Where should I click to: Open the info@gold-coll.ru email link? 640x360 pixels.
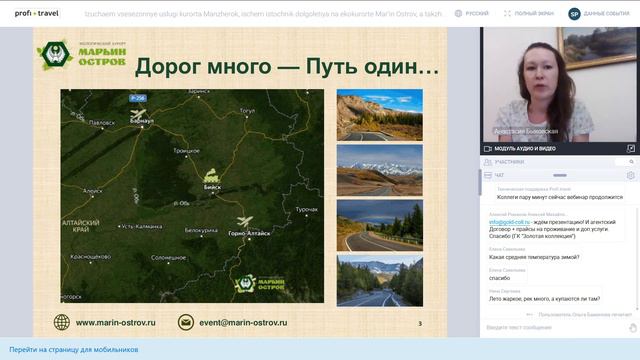pos(509,222)
